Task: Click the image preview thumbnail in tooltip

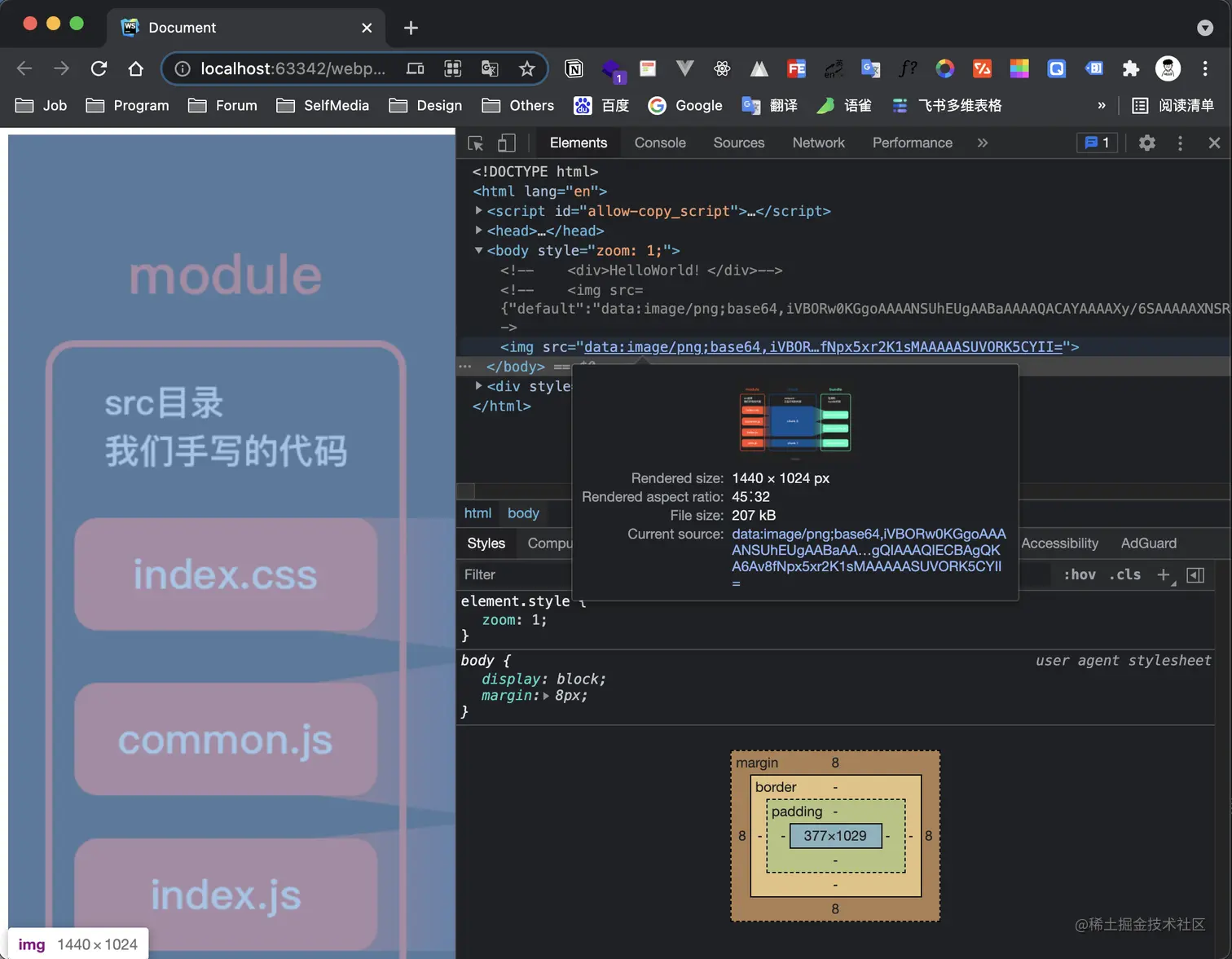Action: tap(795, 420)
